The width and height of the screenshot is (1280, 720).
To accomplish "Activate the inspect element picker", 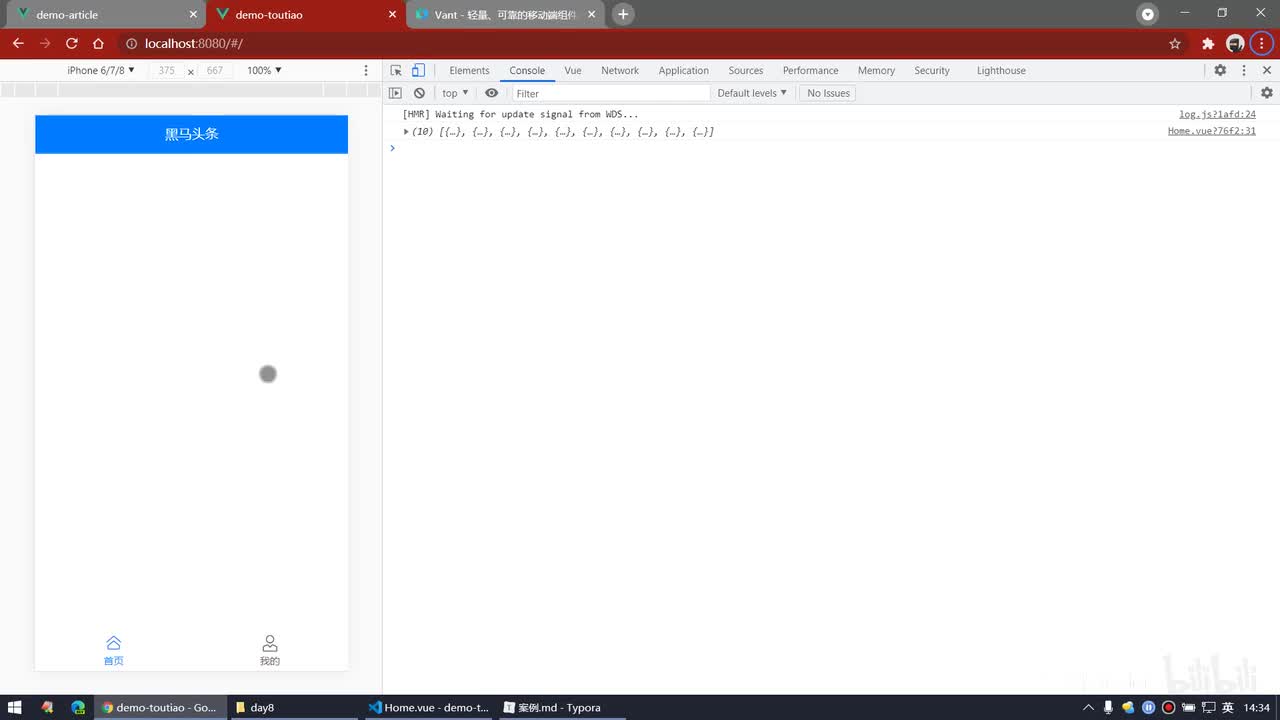I will tap(396, 70).
